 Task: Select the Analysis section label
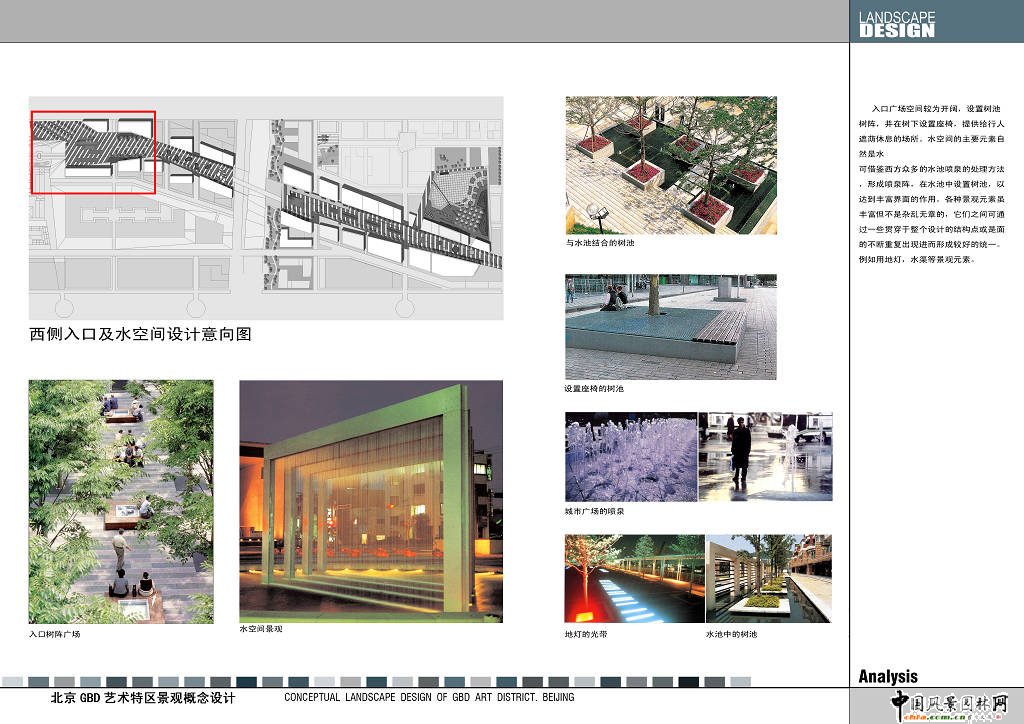click(x=888, y=676)
